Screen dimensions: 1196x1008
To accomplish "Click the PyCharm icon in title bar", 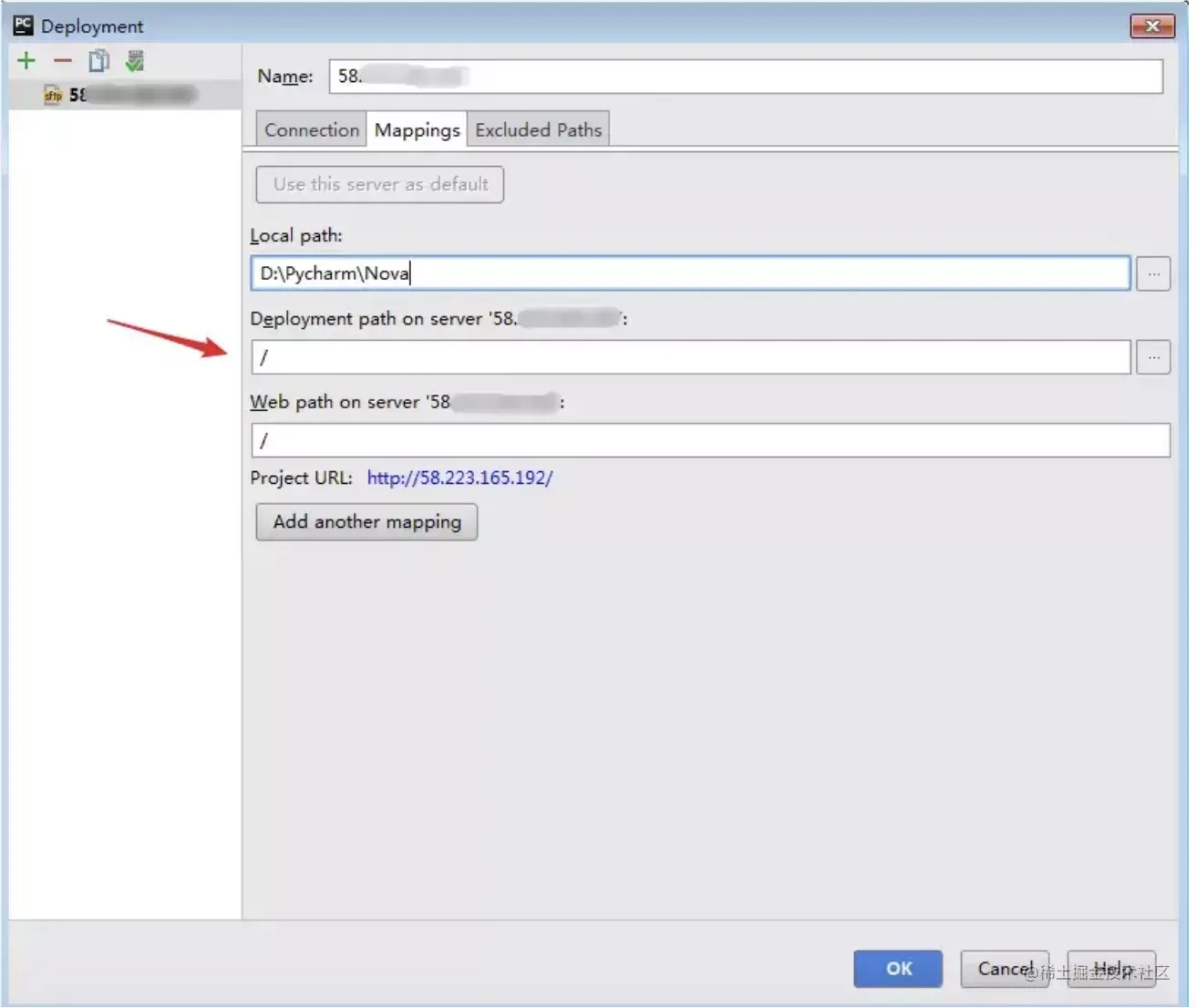I will point(24,26).
